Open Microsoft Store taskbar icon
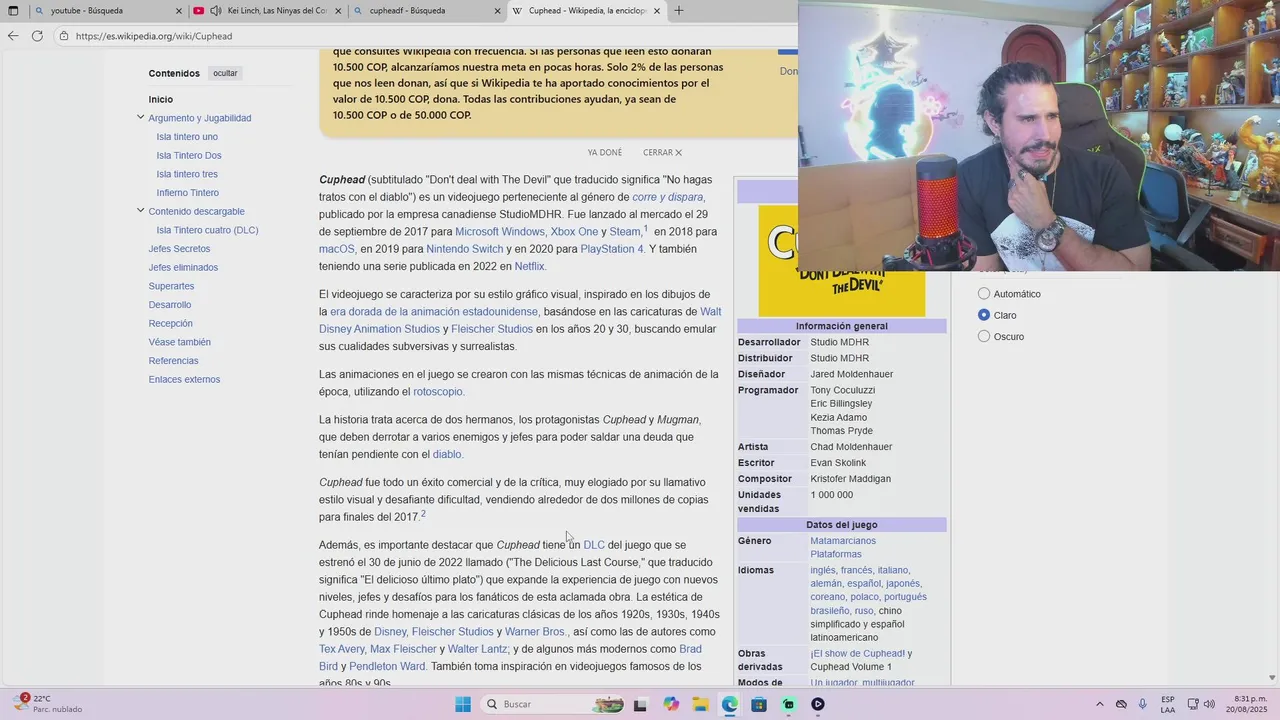Screen dimensions: 1280x720 coord(759,704)
